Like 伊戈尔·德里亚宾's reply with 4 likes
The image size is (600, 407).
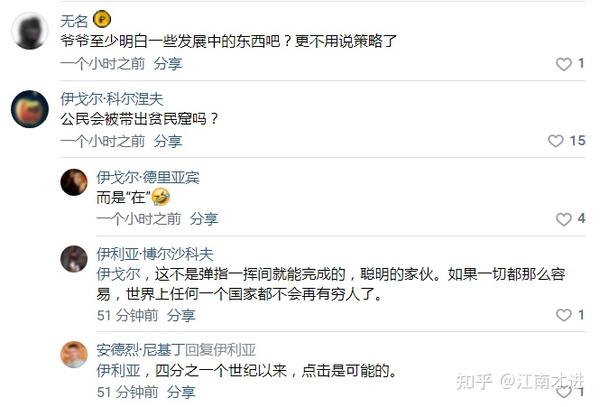[563, 219]
